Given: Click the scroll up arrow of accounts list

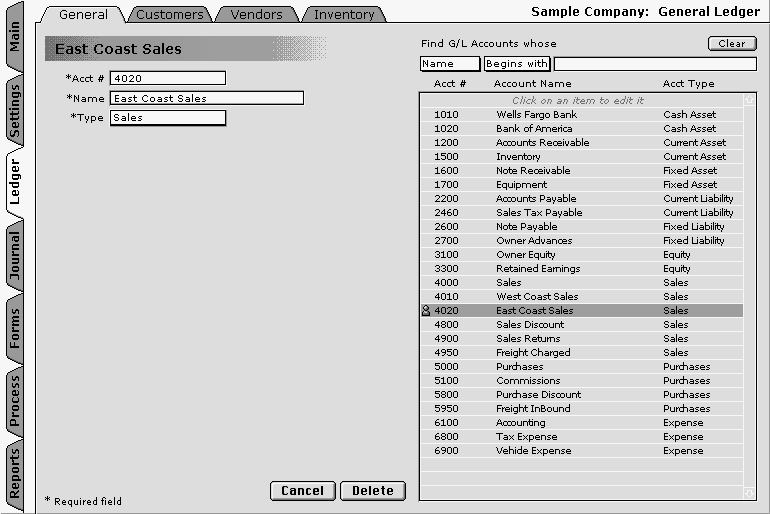Looking at the screenshot, I should point(749,100).
